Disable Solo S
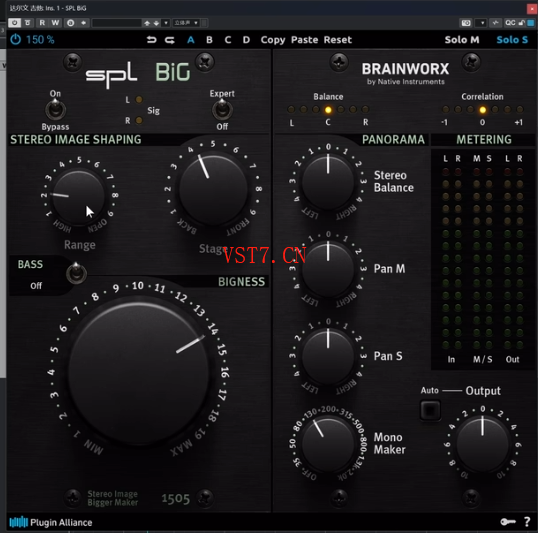The width and height of the screenshot is (538, 533). (x=512, y=40)
